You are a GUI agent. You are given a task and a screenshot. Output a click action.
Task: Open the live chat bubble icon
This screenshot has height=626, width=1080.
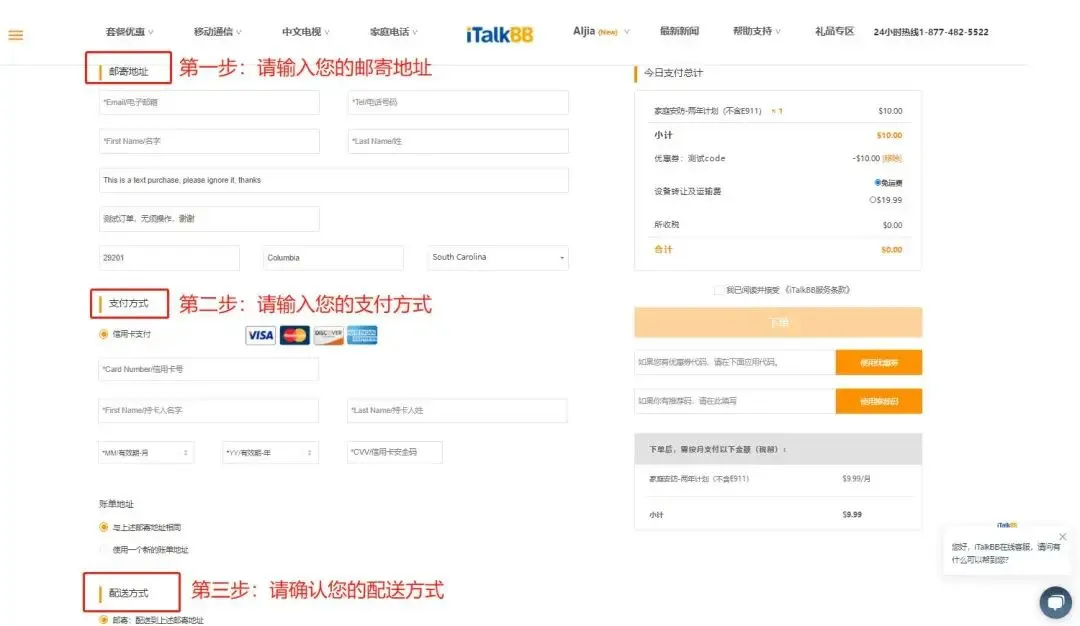(x=1055, y=602)
